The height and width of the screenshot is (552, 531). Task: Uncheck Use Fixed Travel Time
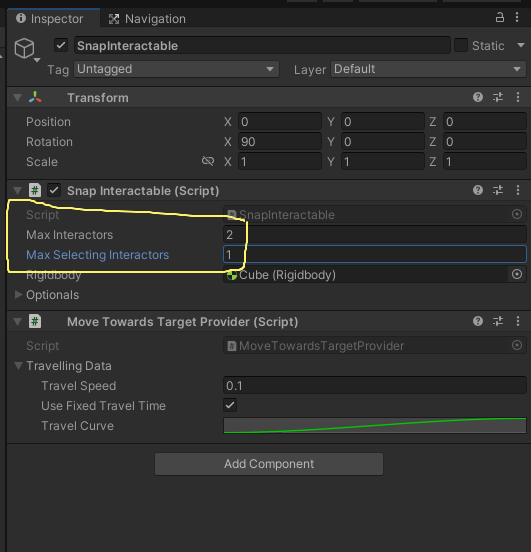pos(230,405)
